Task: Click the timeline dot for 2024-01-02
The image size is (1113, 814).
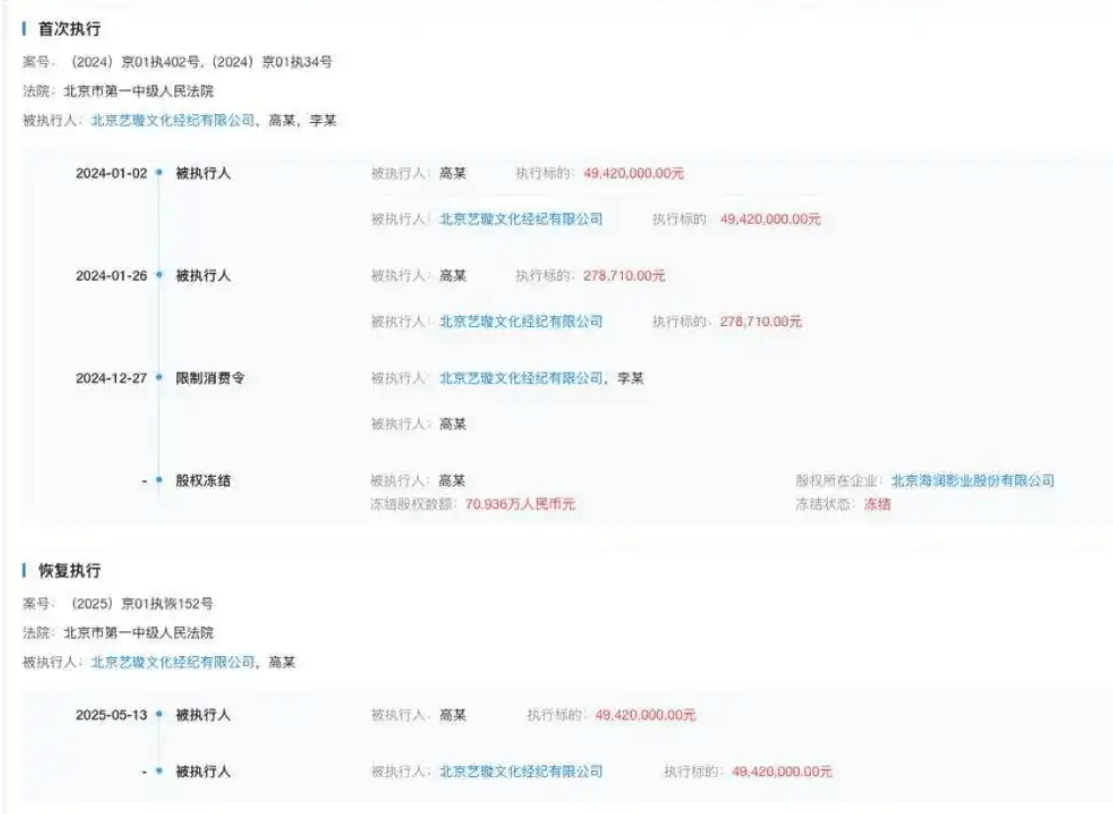Action: [x=159, y=173]
